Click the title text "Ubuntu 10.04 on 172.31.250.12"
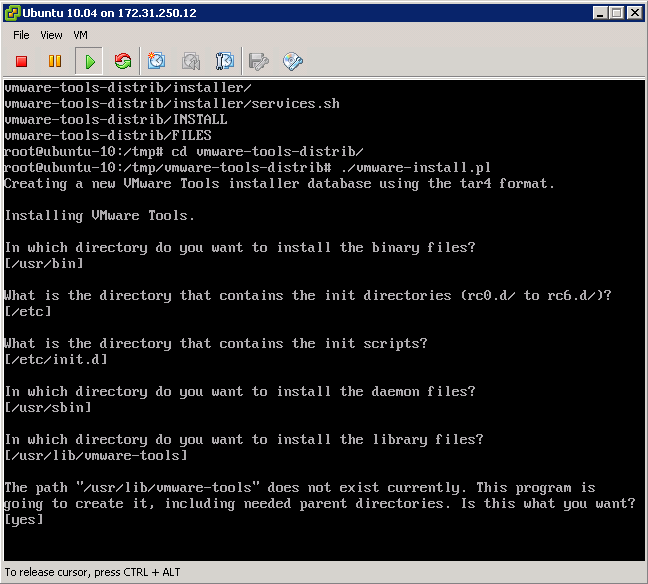648x584 pixels. (x=110, y=13)
